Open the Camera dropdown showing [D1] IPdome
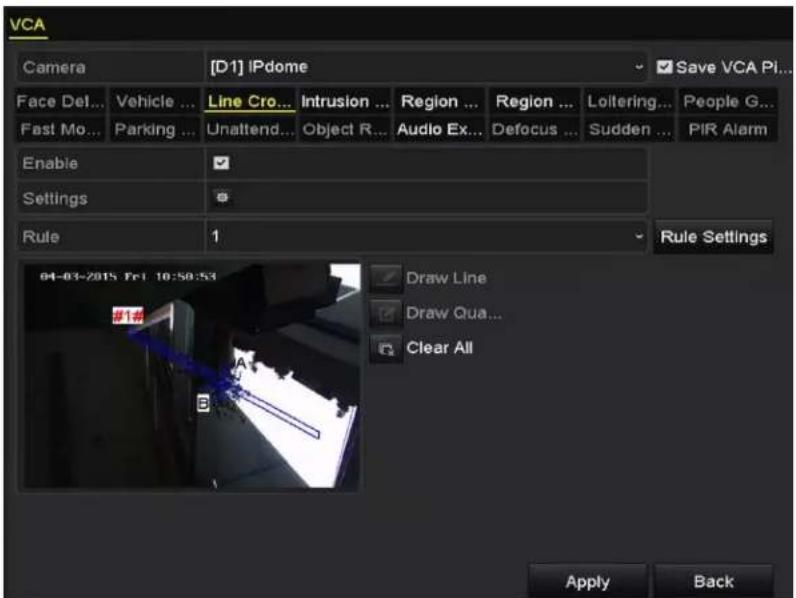 (x=426, y=67)
